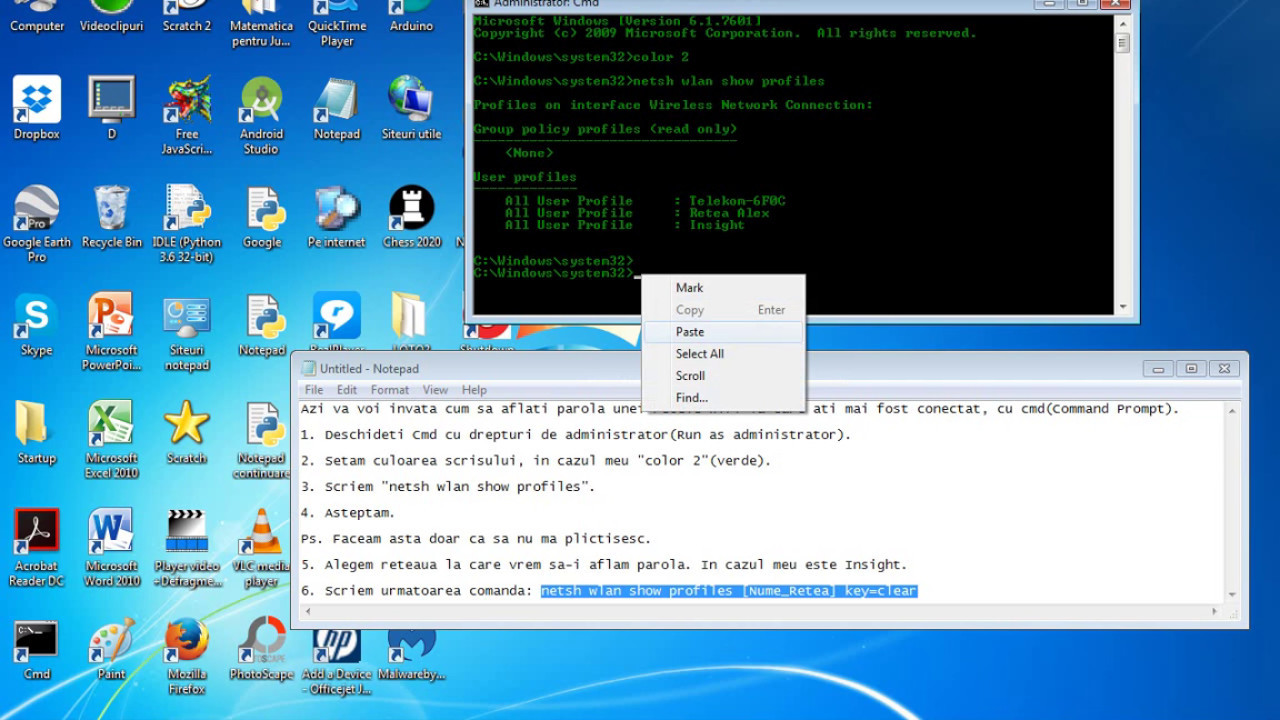Launch Acrobat Reader DC
The image size is (1280, 720).
click(x=37, y=547)
